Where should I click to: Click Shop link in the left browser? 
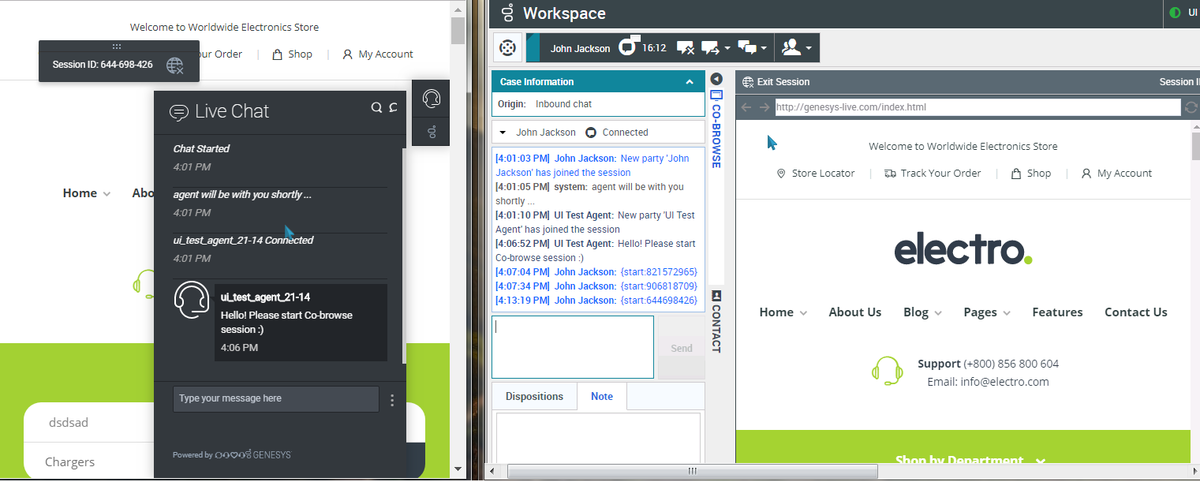(292, 54)
